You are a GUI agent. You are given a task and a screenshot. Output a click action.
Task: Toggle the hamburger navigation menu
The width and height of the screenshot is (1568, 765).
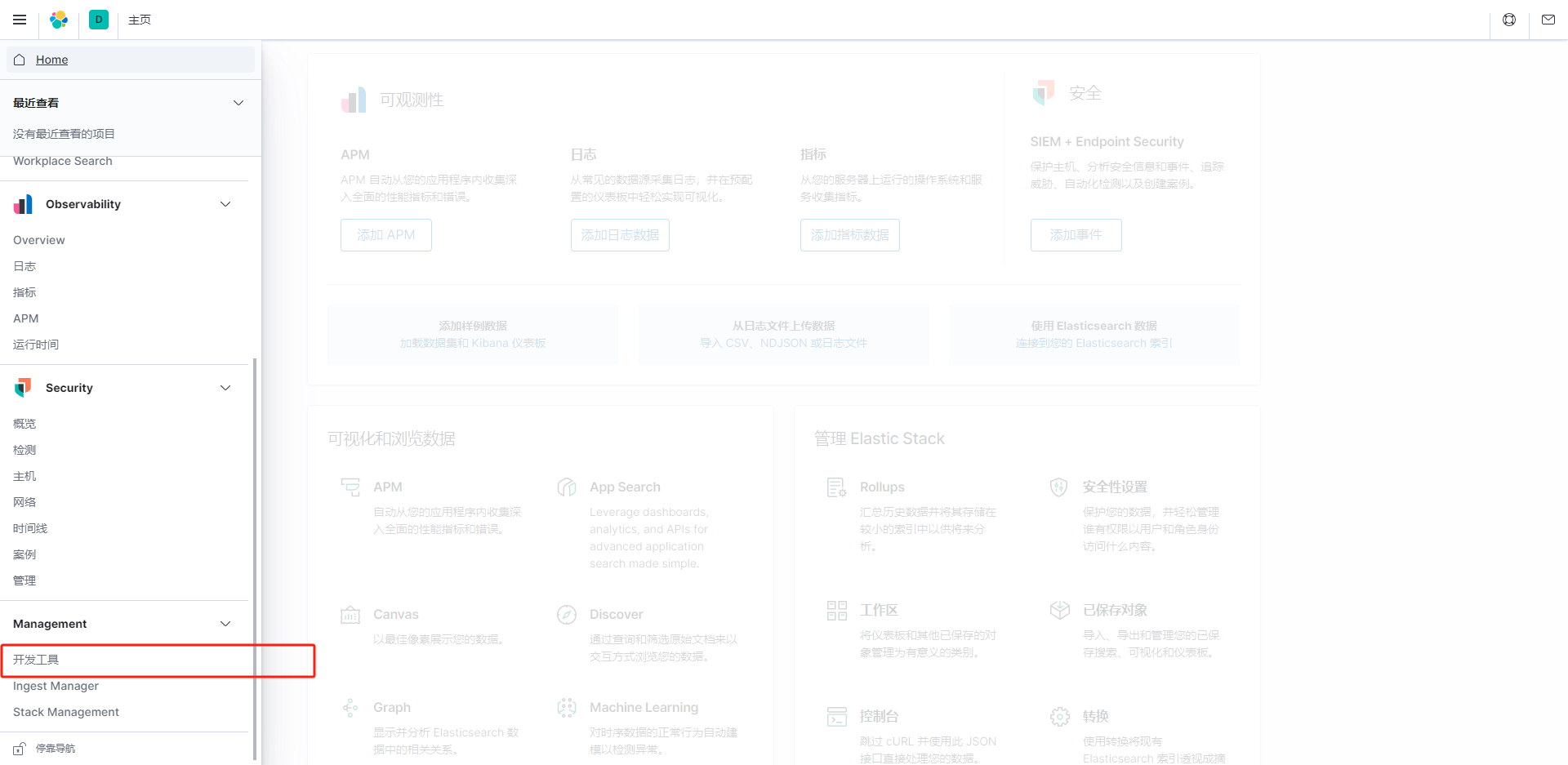coord(20,20)
